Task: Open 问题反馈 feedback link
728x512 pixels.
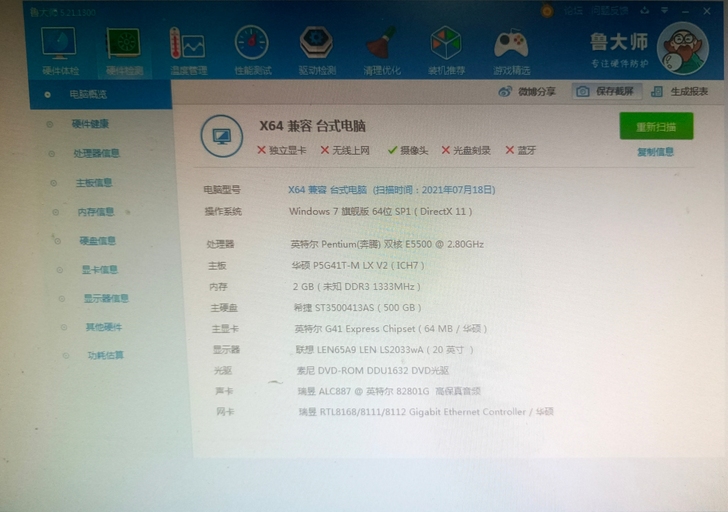Action: pyautogui.click(x=610, y=11)
